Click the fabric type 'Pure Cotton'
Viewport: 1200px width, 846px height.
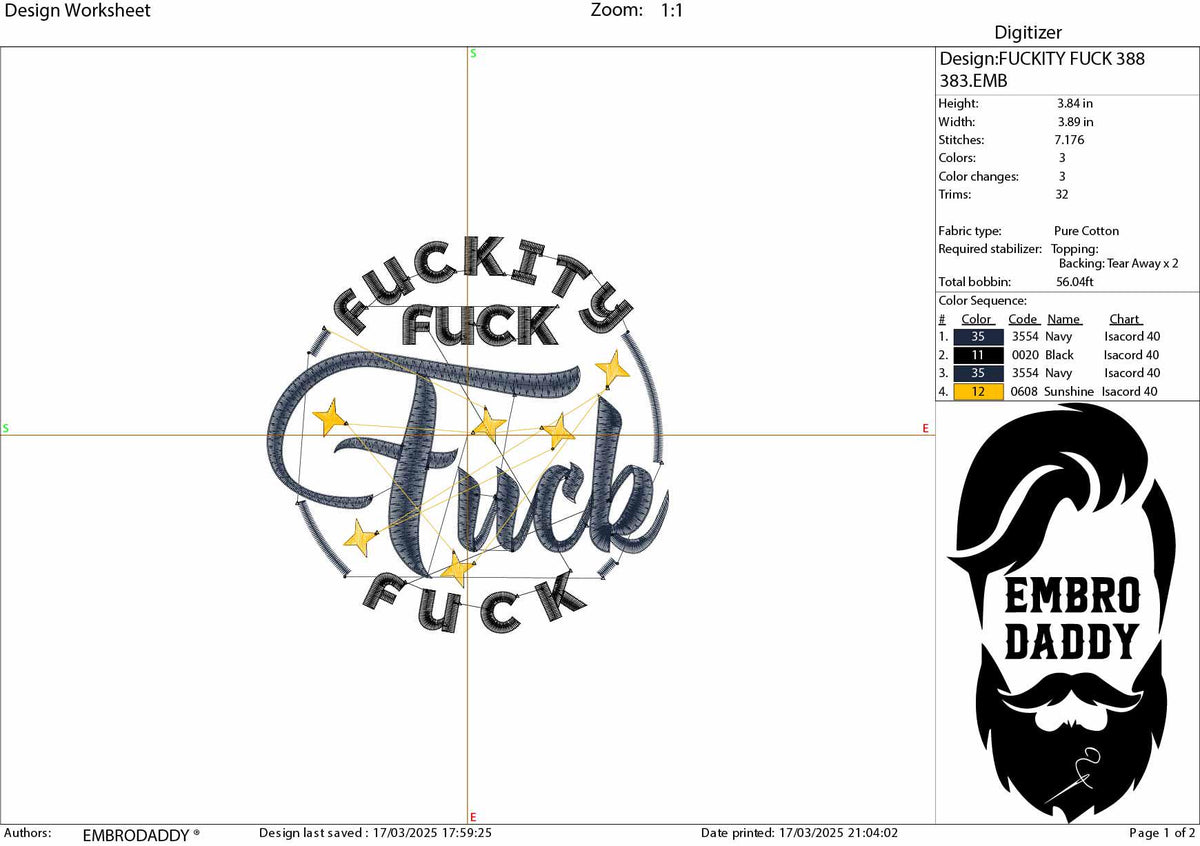tap(1086, 231)
